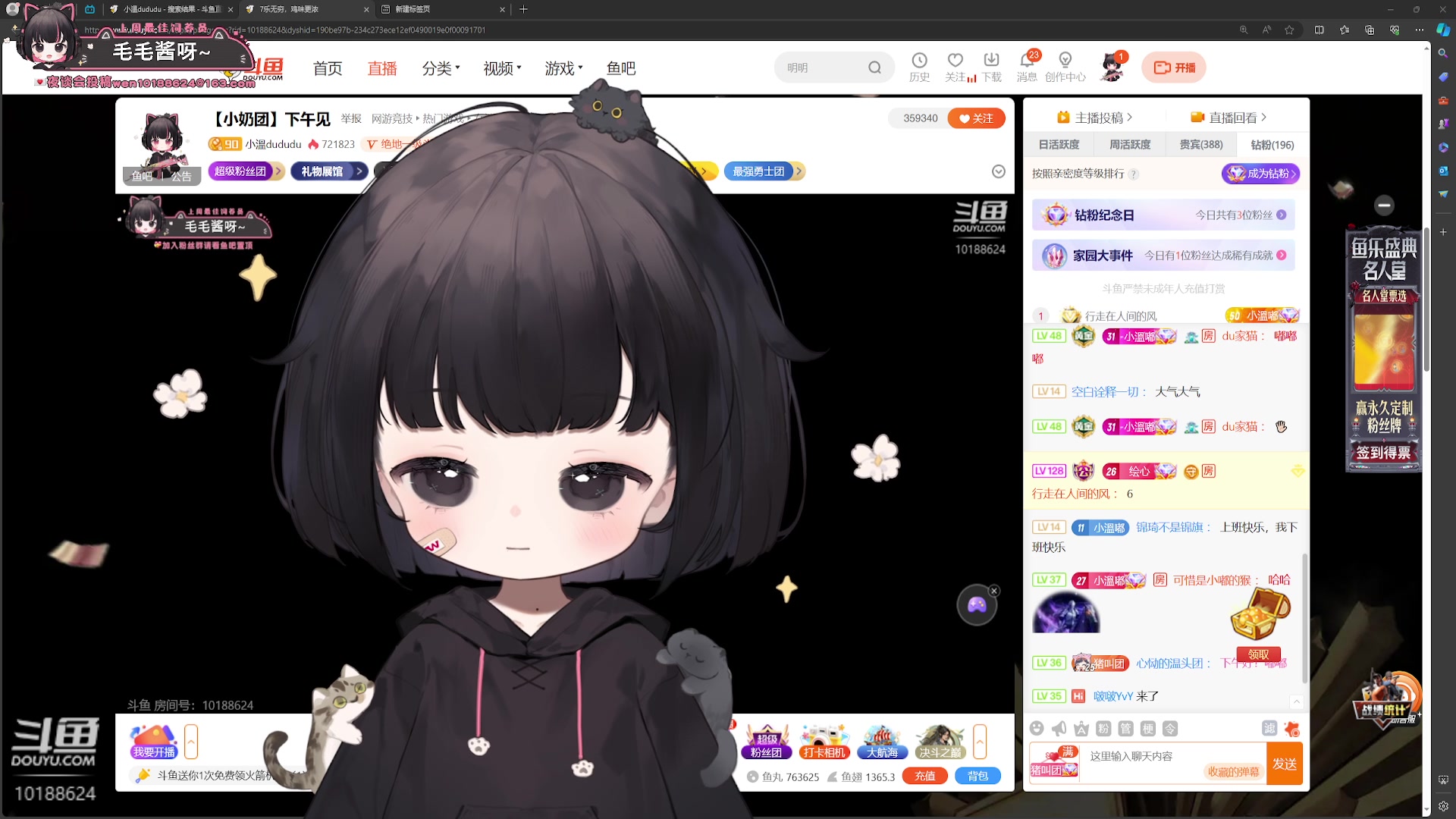The image size is (1456, 819).
Task: Click the search magnifier icon in search box
Action: [874, 67]
